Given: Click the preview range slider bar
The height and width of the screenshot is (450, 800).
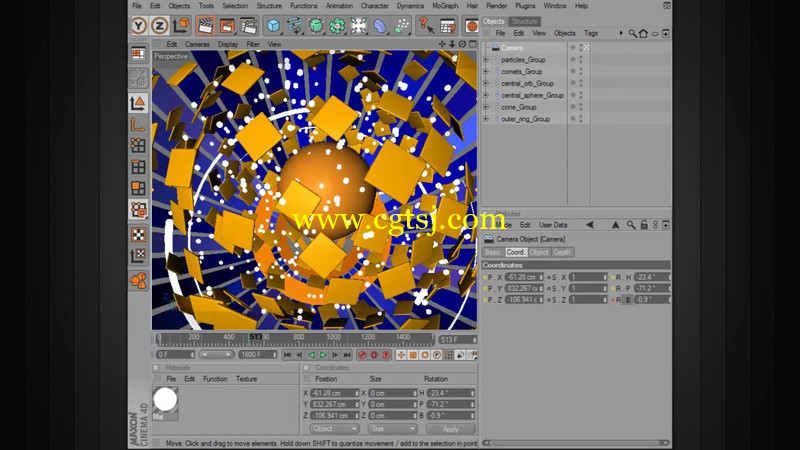Looking at the screenshot, I should point(216,355).
